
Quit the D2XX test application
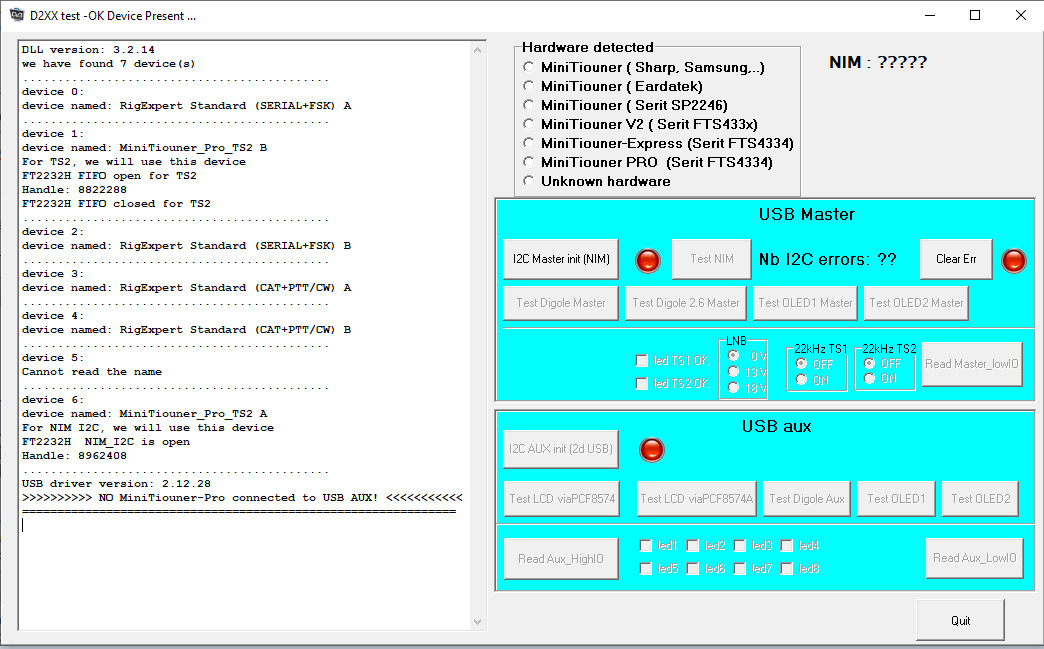pos(960,620)
